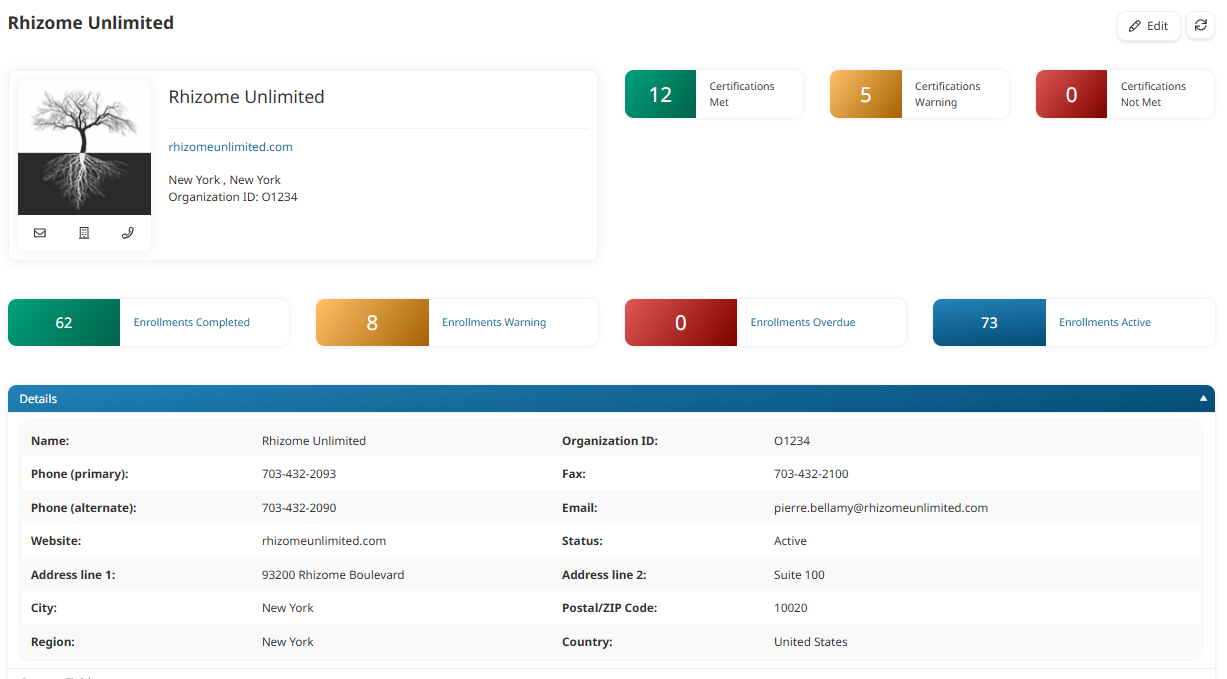Click the address 93200 Rhizome Boulevard
Image resolution: width=1227 pixels, height=679 pixels.
pyautogui.click(x=333, y=575)
